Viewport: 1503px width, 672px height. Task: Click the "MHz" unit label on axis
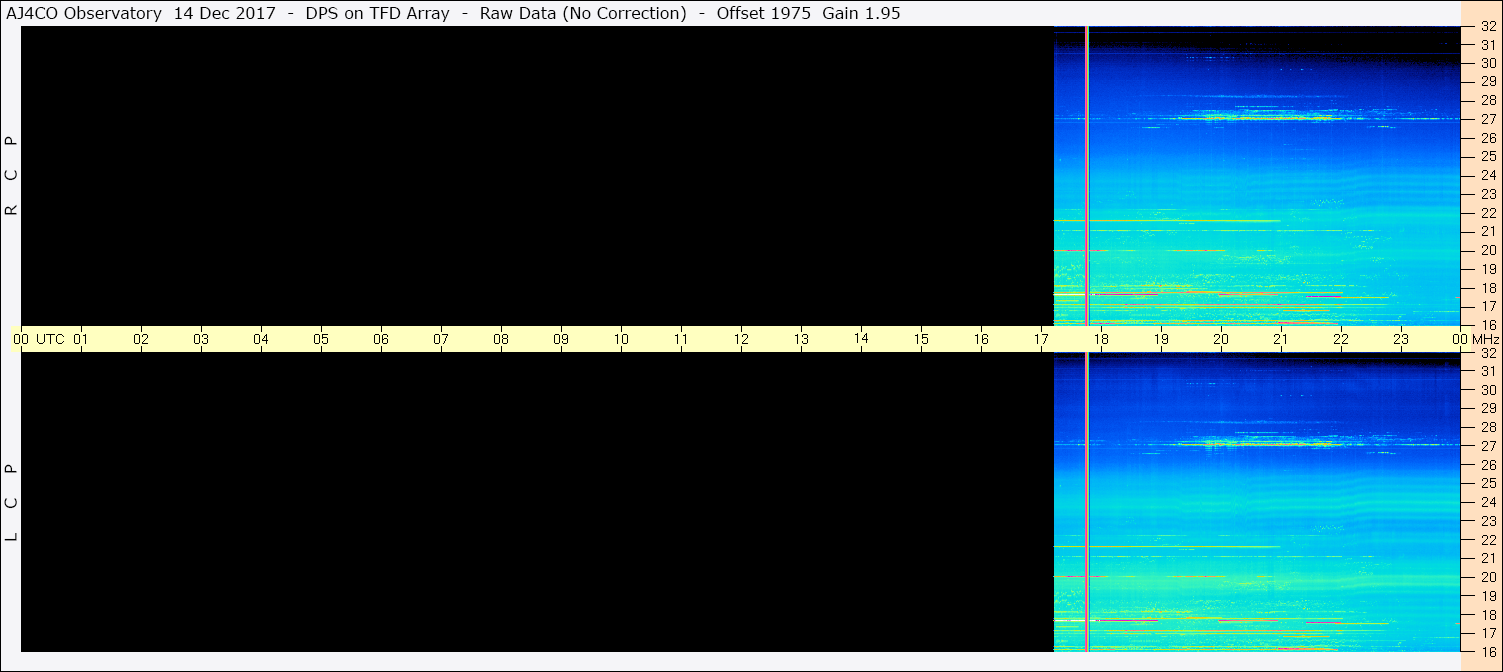pyautogui.click(x=1486, y=339)
